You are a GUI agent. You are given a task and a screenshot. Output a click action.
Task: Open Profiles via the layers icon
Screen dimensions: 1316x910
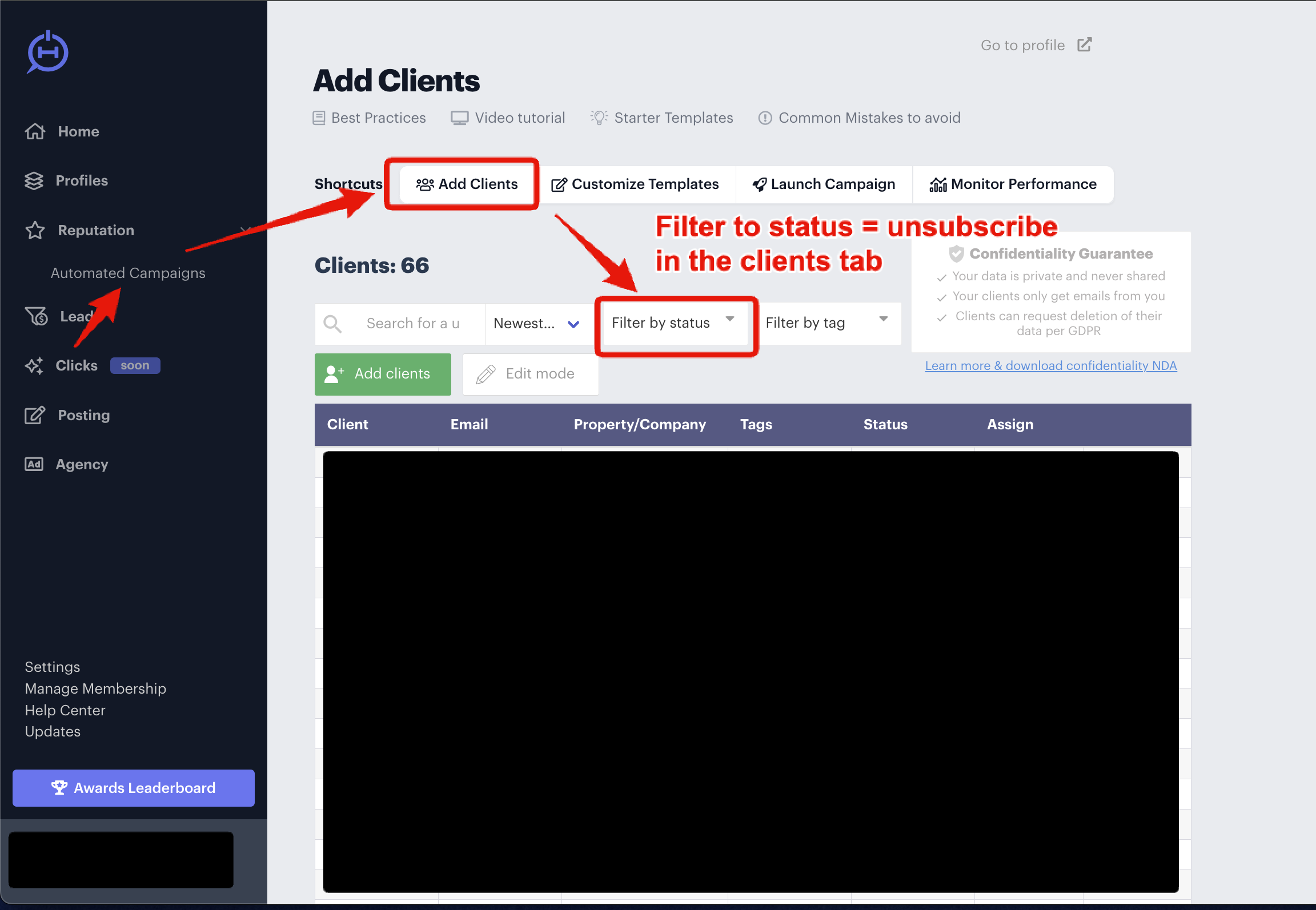(34, 180)
